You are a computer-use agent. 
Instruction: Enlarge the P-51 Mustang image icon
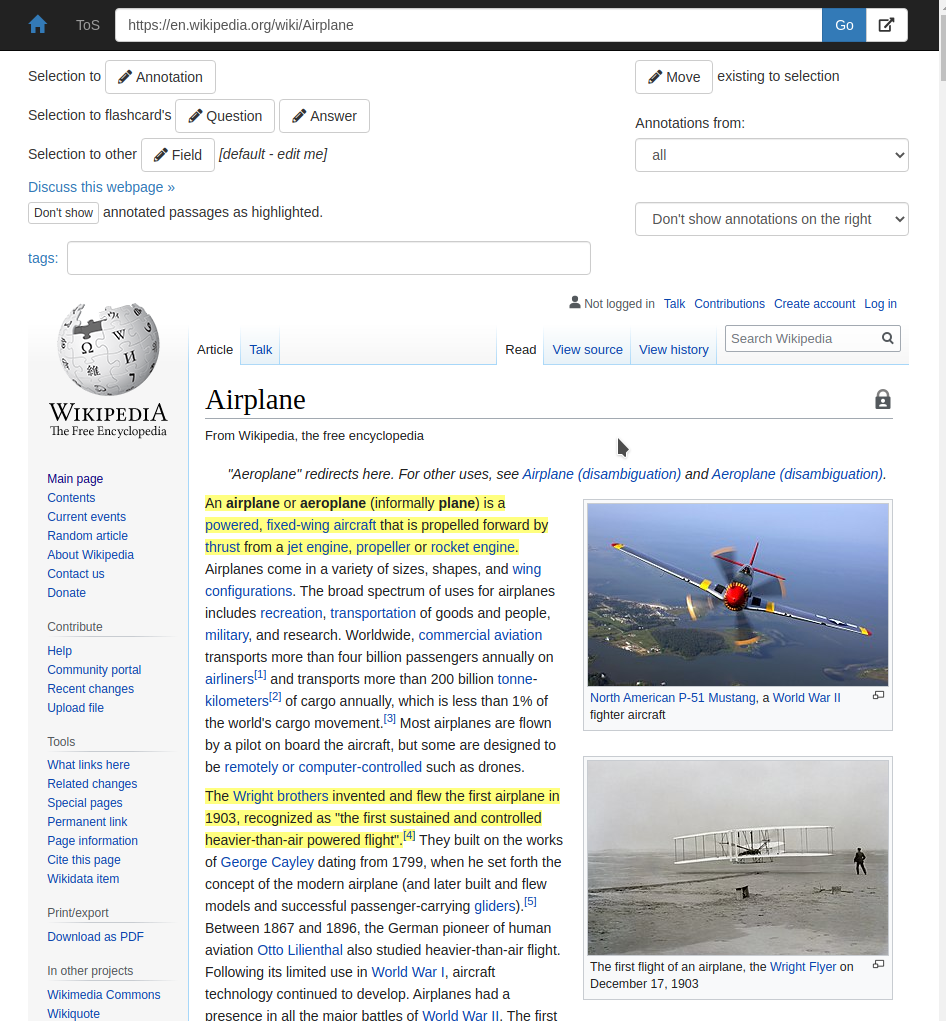click(878, 696)
